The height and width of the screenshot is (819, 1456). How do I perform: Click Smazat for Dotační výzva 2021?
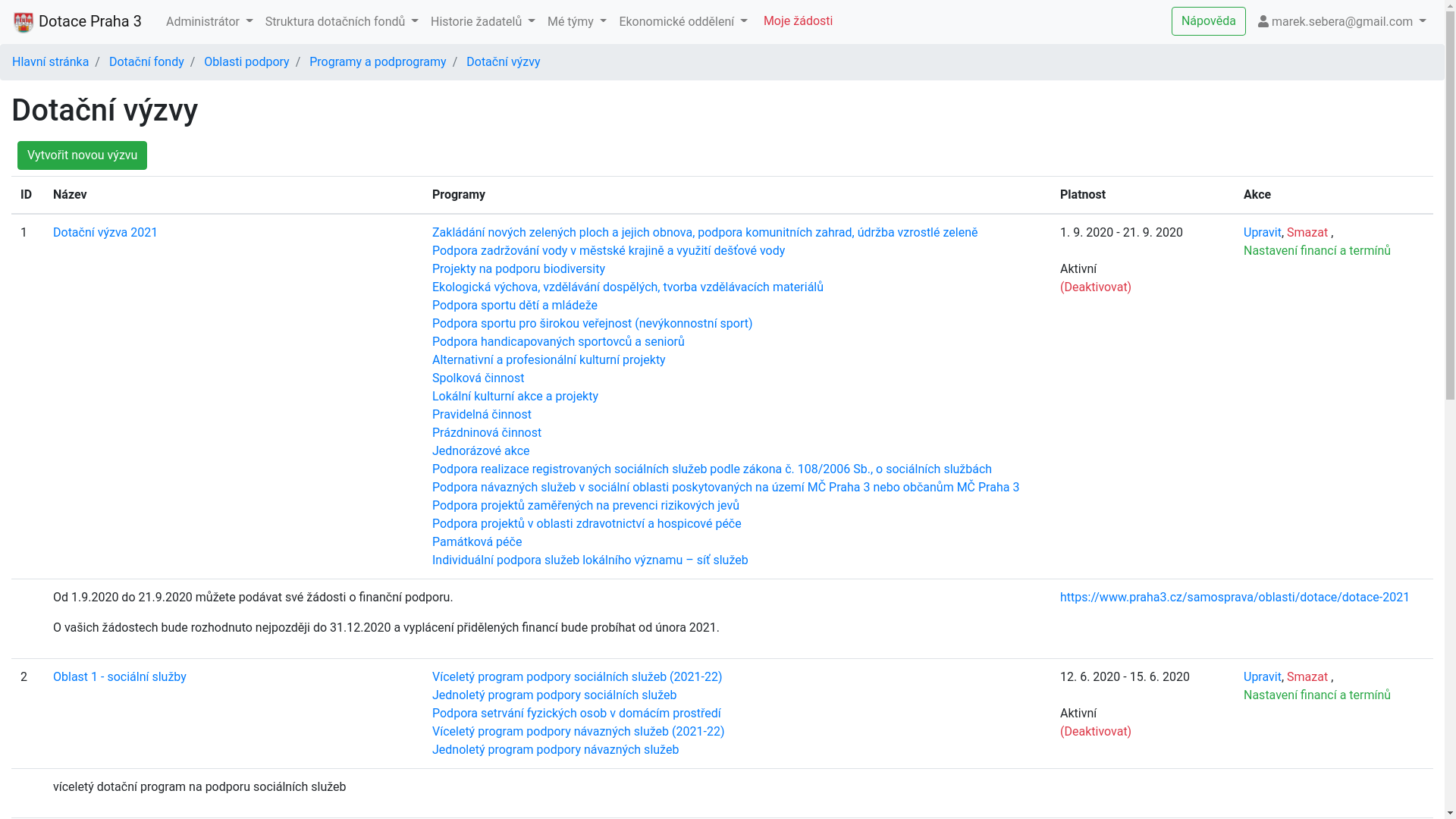[1307, 233]
